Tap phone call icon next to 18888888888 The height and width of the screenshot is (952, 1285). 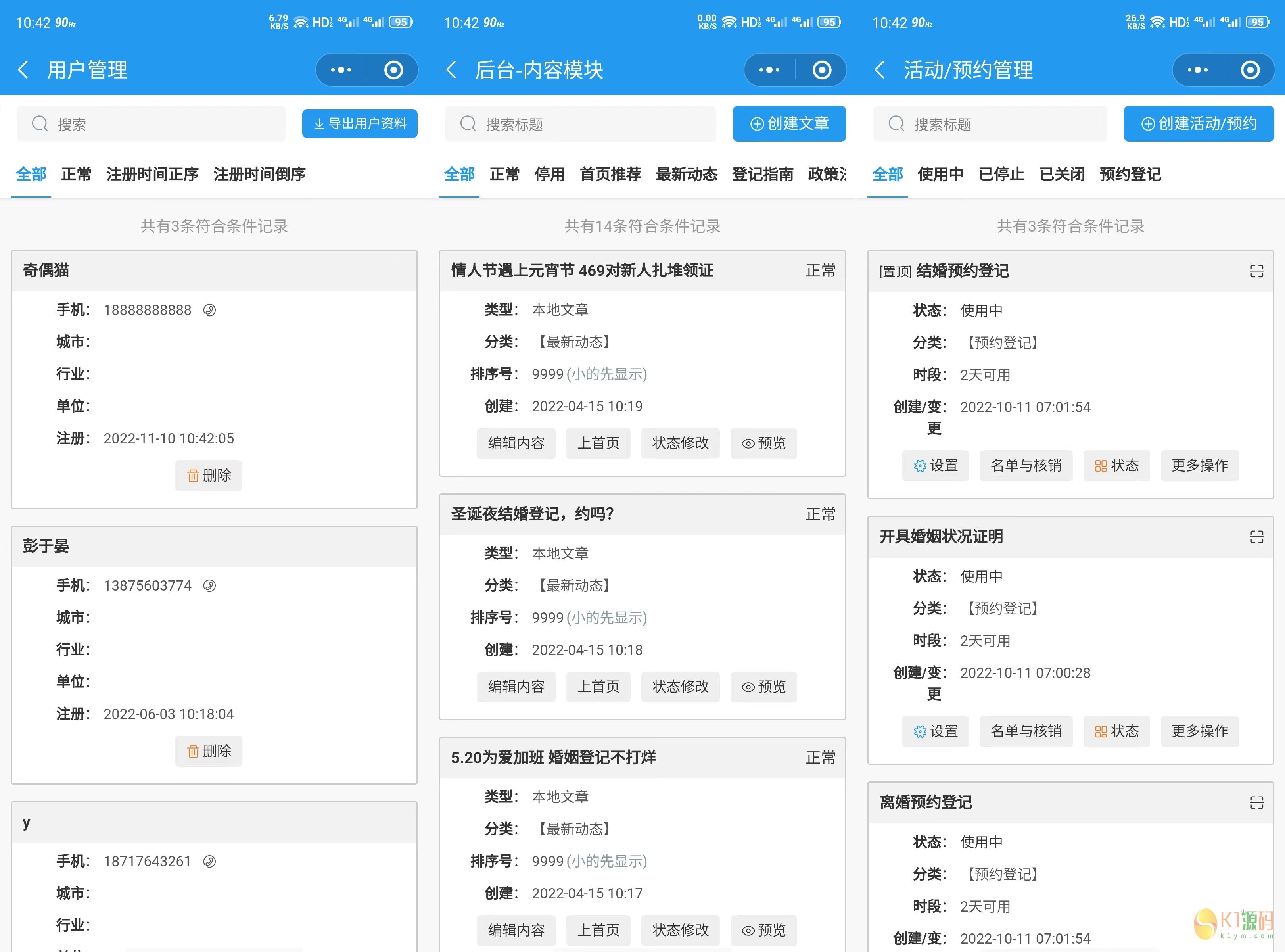pyautogui.click(x=210, y=310)
